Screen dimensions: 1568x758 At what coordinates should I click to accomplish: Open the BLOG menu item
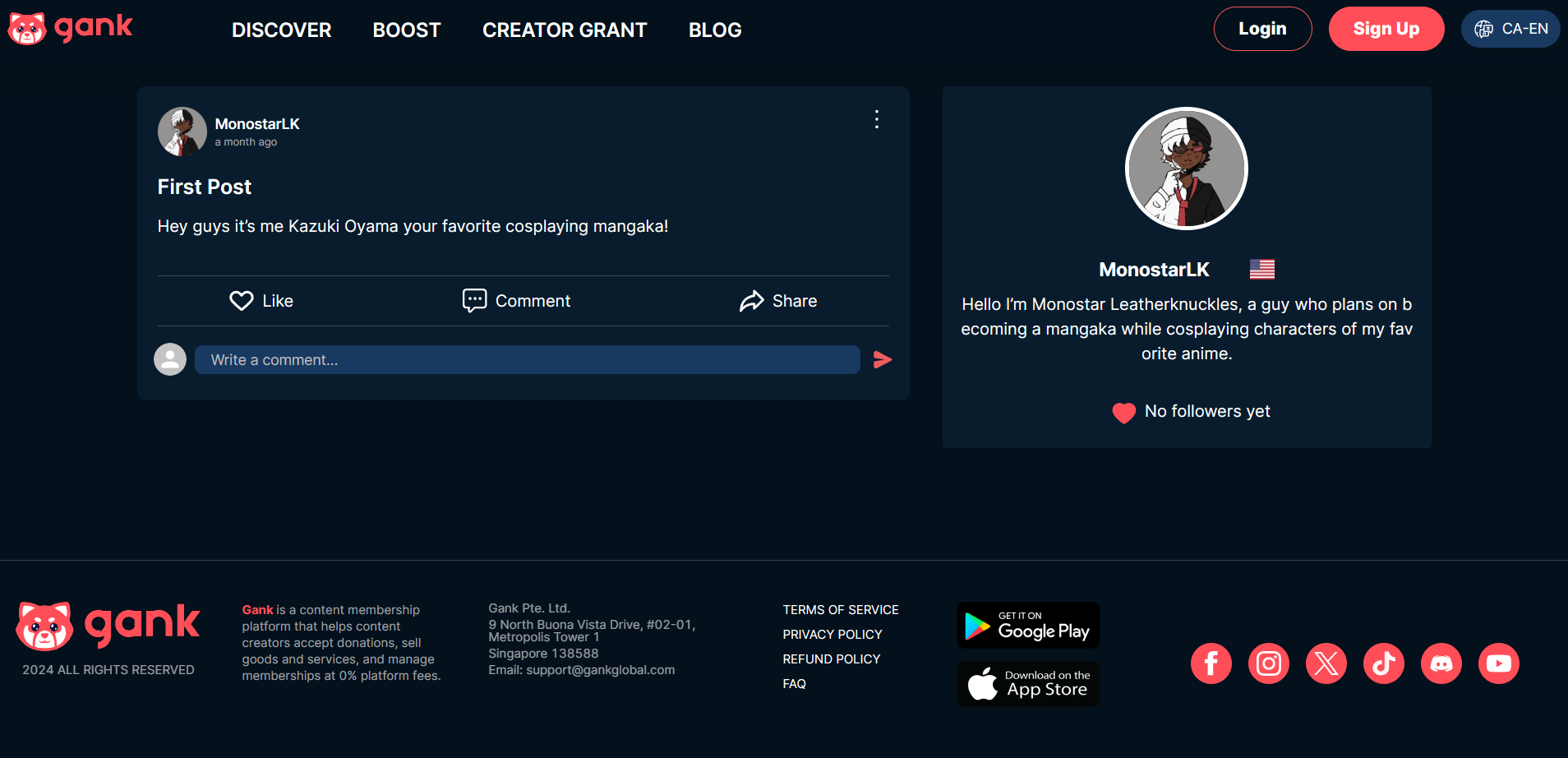tap(715, 30)
